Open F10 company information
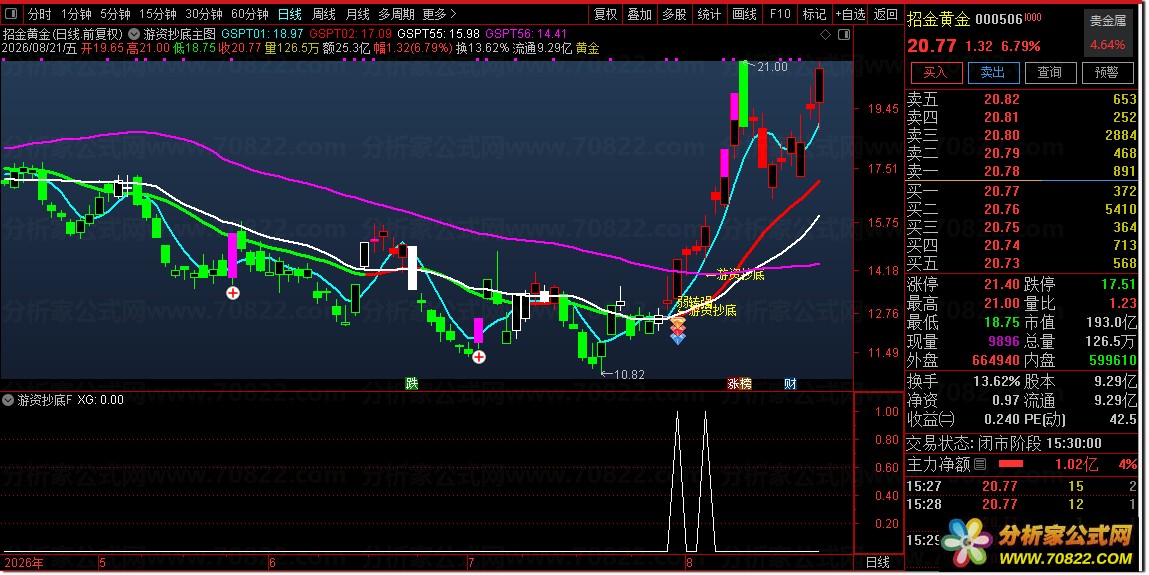Image resolution: width=1149 pixels, height=575 pixels. click(780, 14)
